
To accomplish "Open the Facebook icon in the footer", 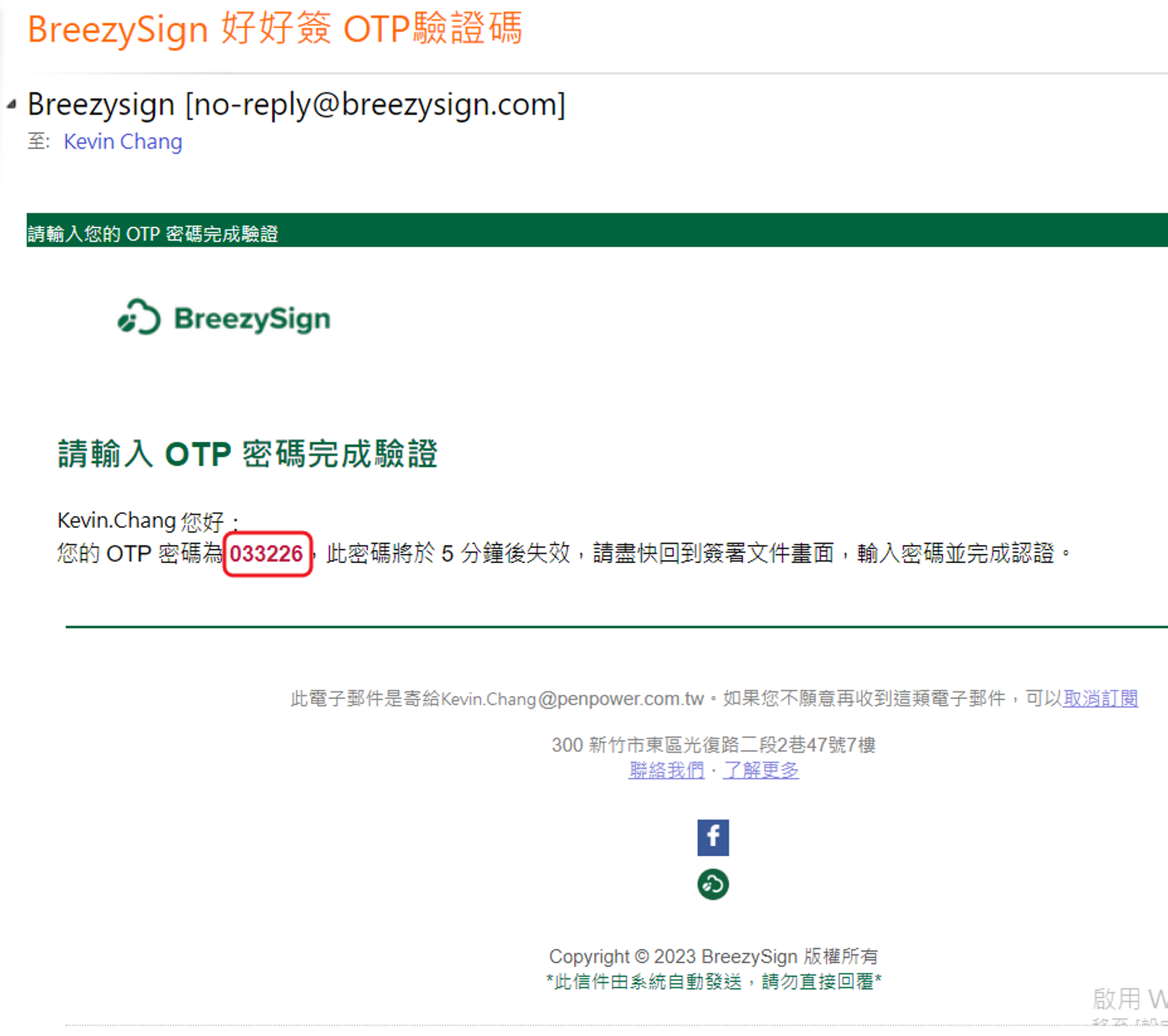I will [713, 837].
